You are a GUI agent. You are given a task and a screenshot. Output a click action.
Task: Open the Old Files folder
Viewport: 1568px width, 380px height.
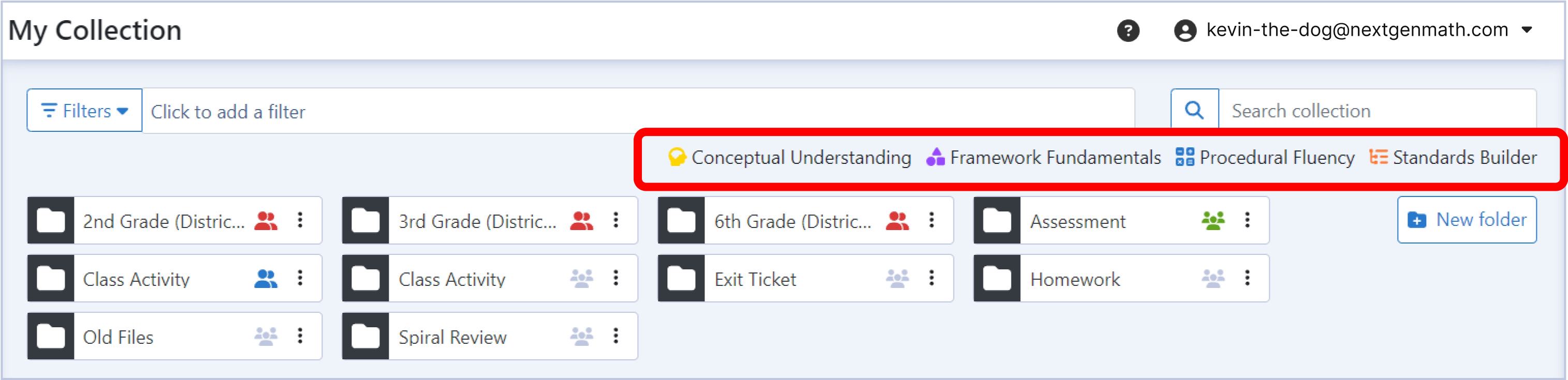click(118, 337)
